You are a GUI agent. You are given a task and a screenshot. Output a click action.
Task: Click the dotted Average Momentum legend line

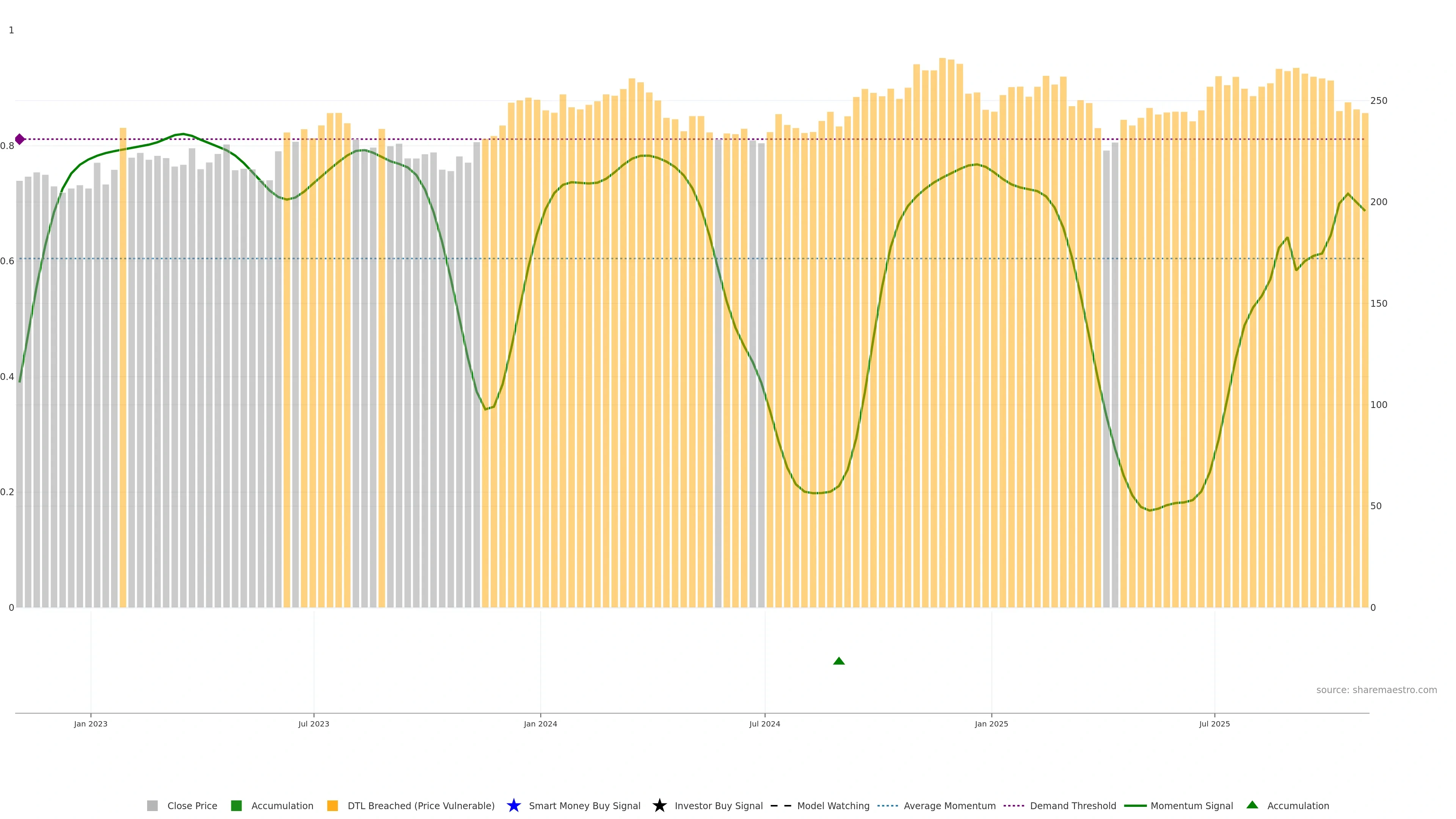(887, 805)
